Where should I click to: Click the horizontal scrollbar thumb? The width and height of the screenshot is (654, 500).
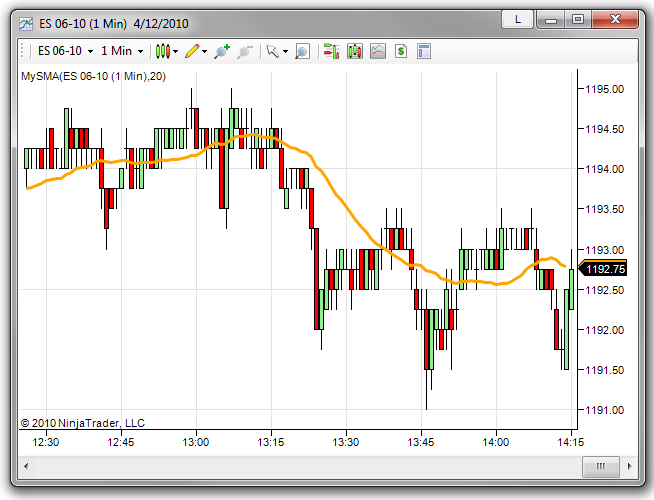(601, 466)
